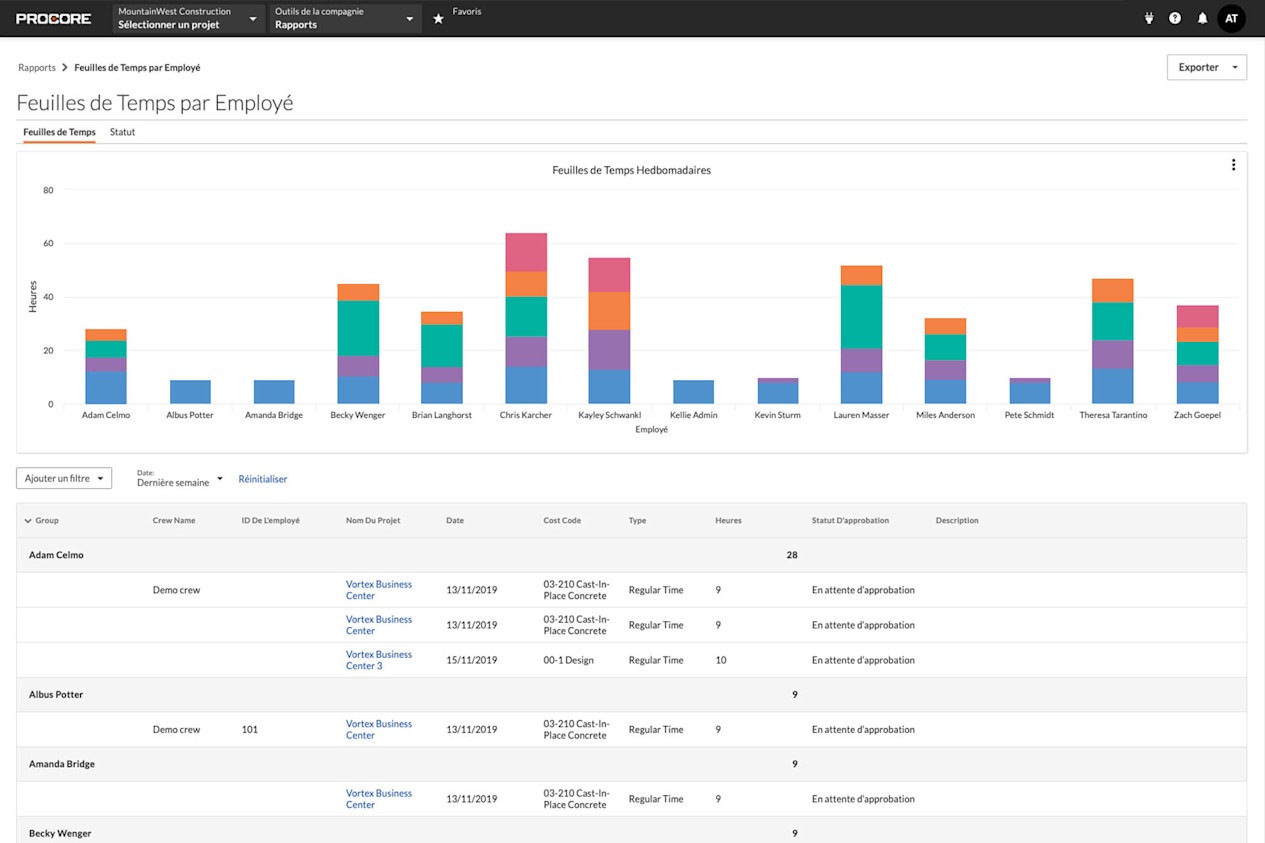The image size is (1265, 843).
Task: Click the Miles Anderson chart bar
Action: 945,361
